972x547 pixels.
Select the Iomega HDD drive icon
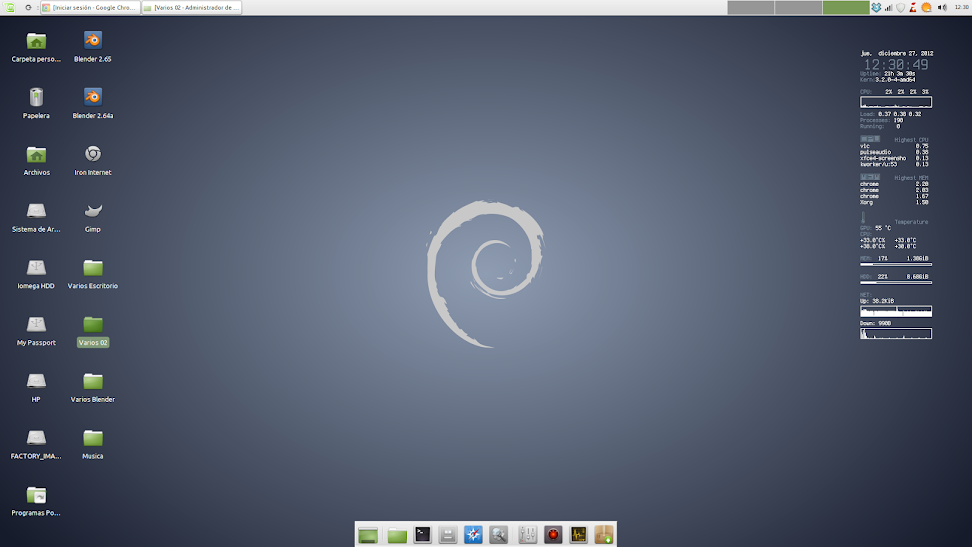click(36, 268)
